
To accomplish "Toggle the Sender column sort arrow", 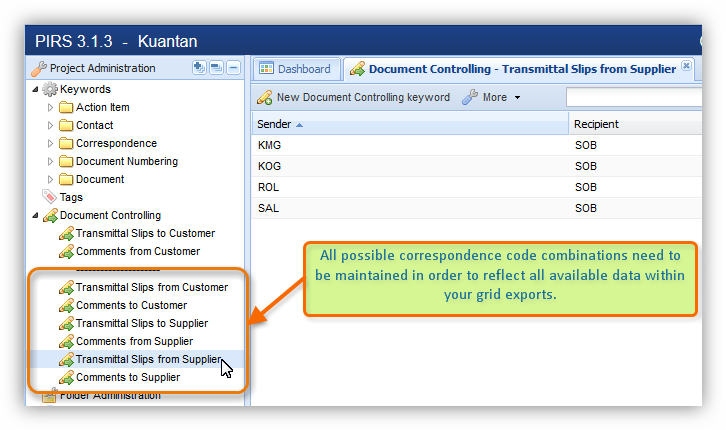I will pyautogui.click(x=299, y=125).
